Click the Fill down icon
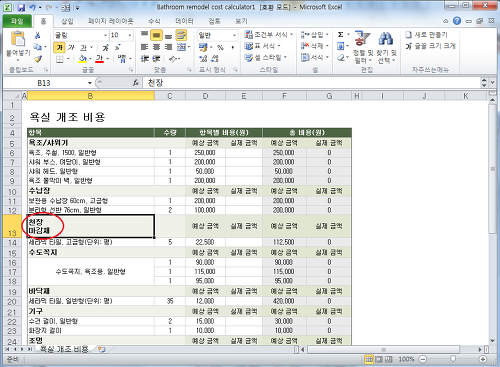 [x=341, y=46]
